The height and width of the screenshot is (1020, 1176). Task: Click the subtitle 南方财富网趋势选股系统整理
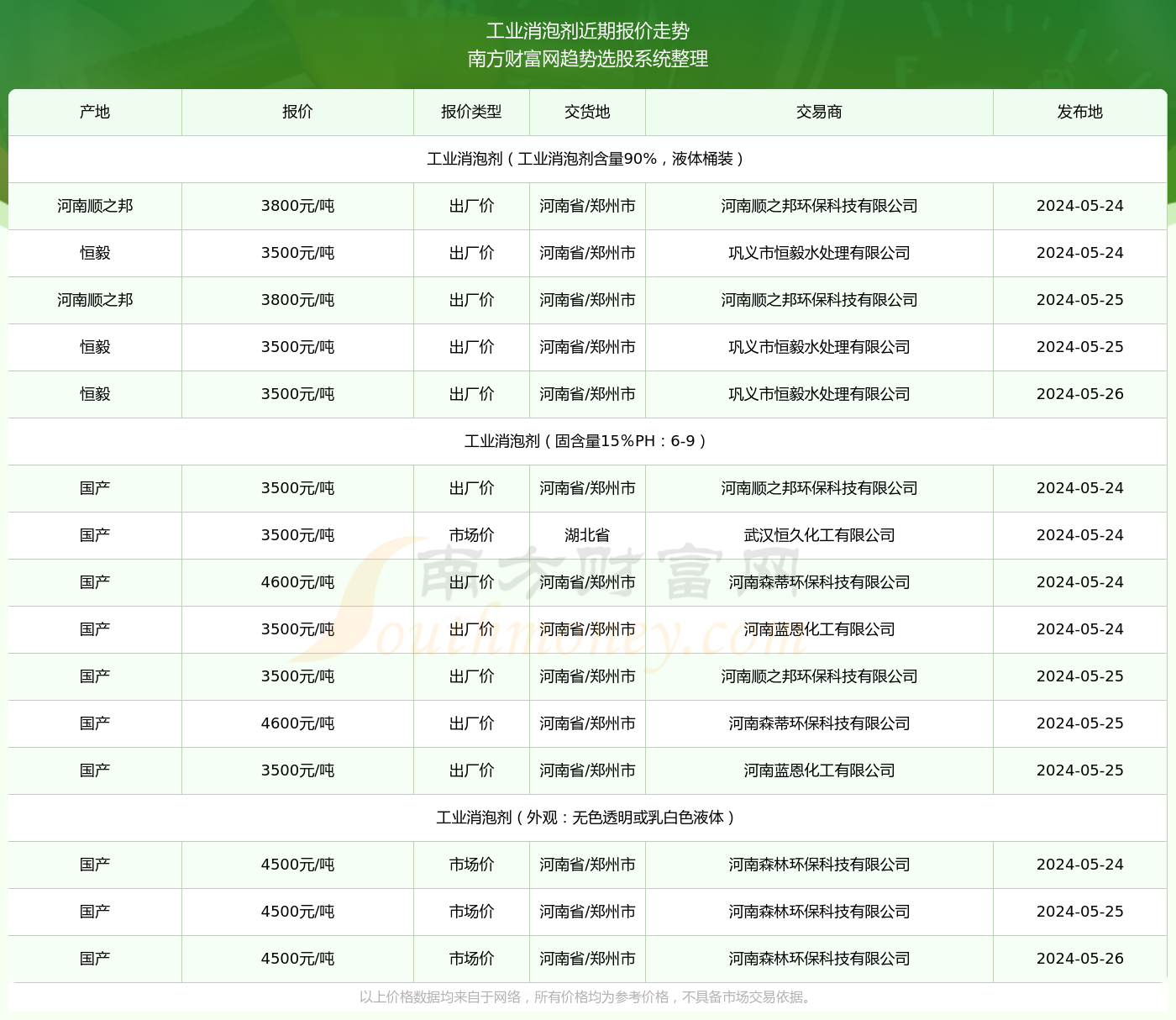[x=588, y=59]
